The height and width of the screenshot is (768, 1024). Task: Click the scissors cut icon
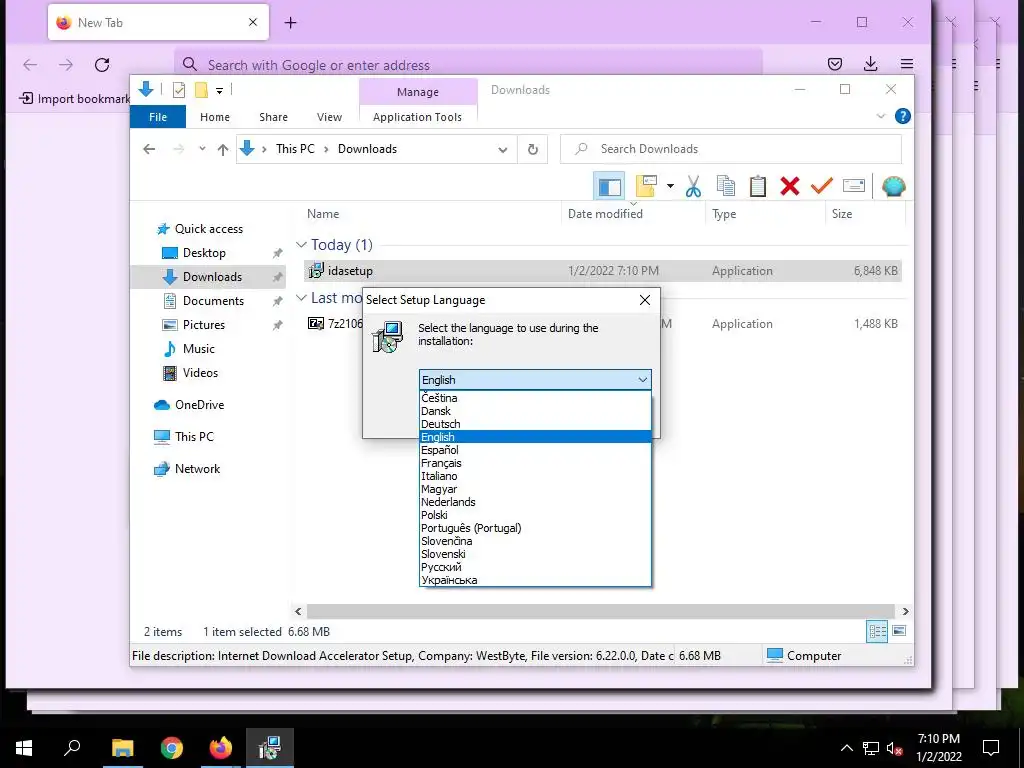tap(693, 187)
